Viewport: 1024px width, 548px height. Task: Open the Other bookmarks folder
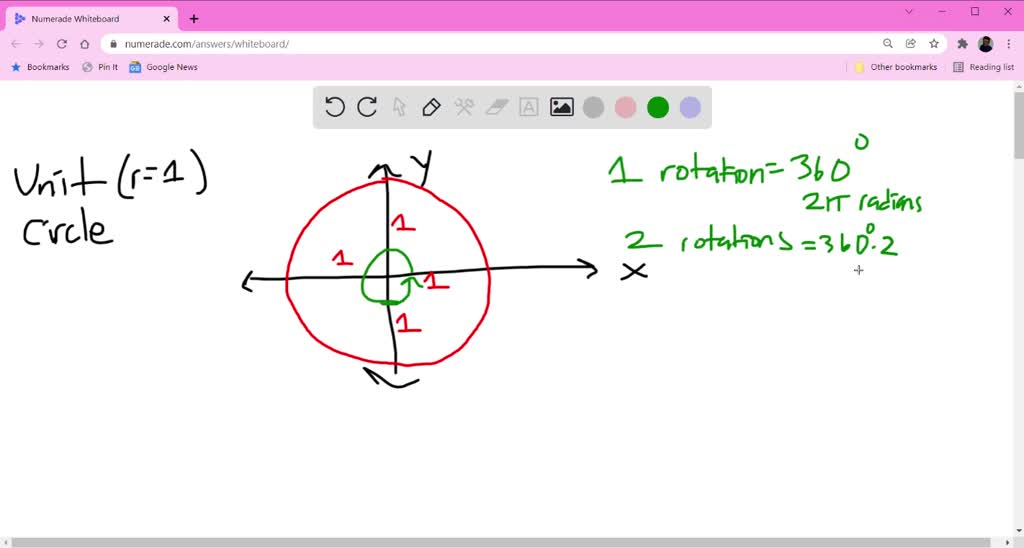[x=895, y=67]
